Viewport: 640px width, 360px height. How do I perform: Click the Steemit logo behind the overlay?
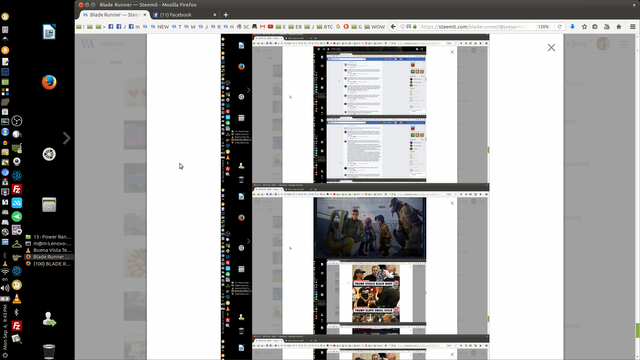[x=102, y=44]
